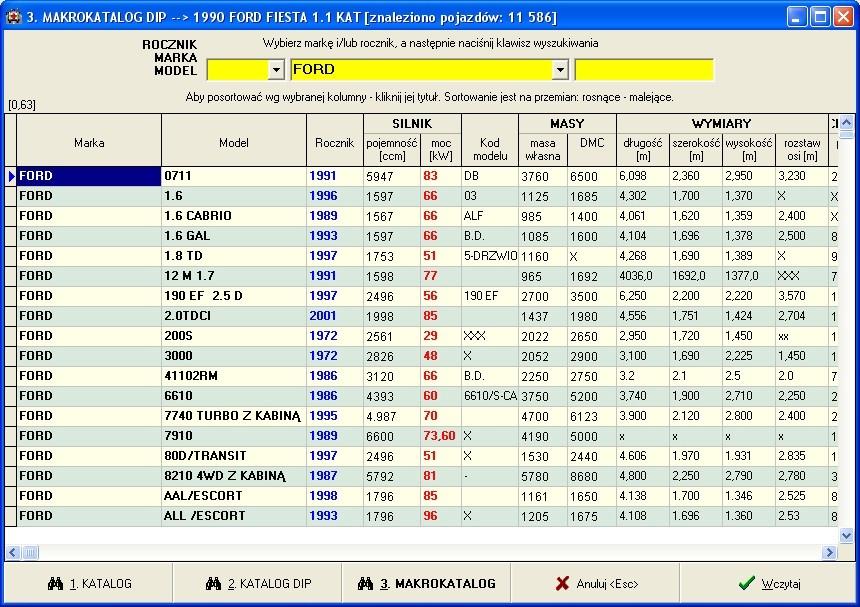Sort by the wysokość [m] column header
Viewport: 860px width, 607px height.
click(x=749, y=150)
